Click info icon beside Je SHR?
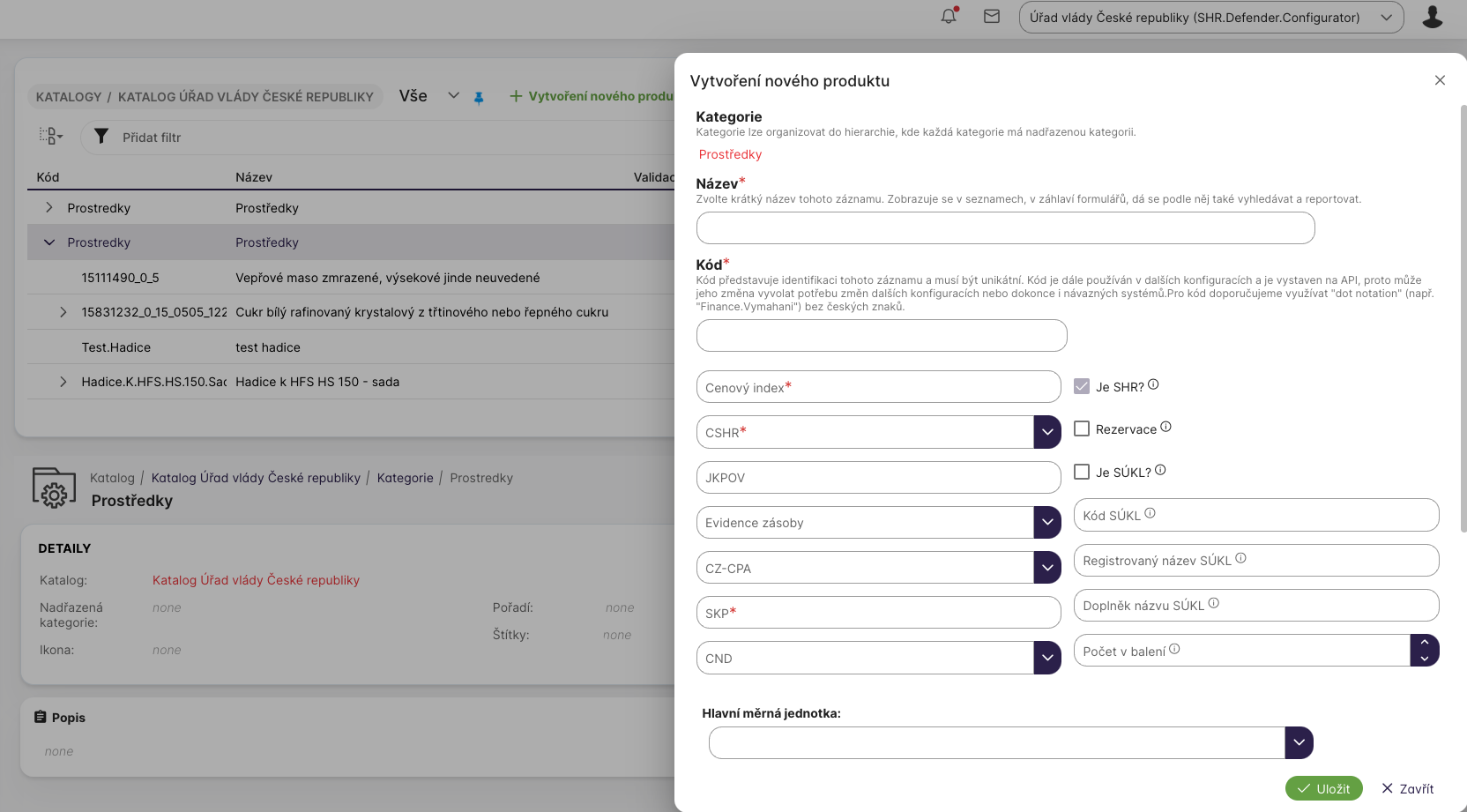This screenshot has width=1467, height=812. [x=1153, y=384]
